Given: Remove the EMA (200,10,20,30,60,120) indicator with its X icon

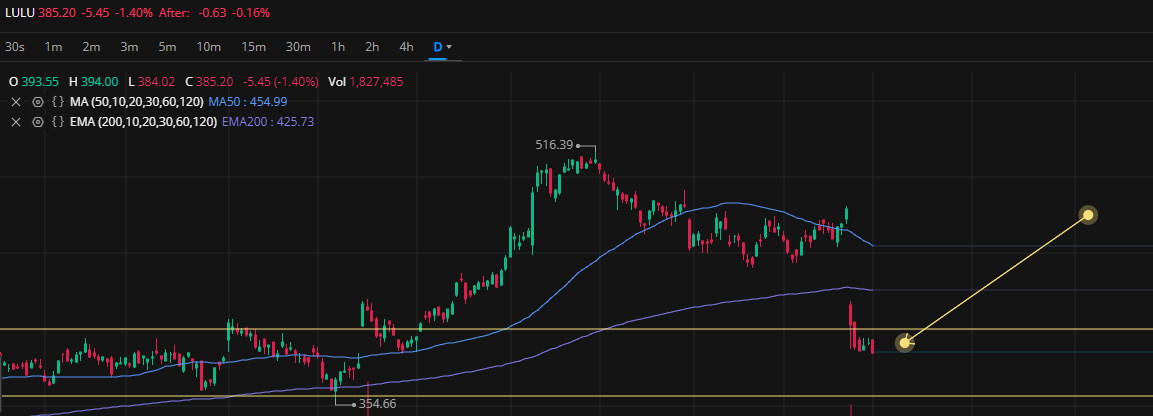Looking at the screenshot, I should 15,121.
